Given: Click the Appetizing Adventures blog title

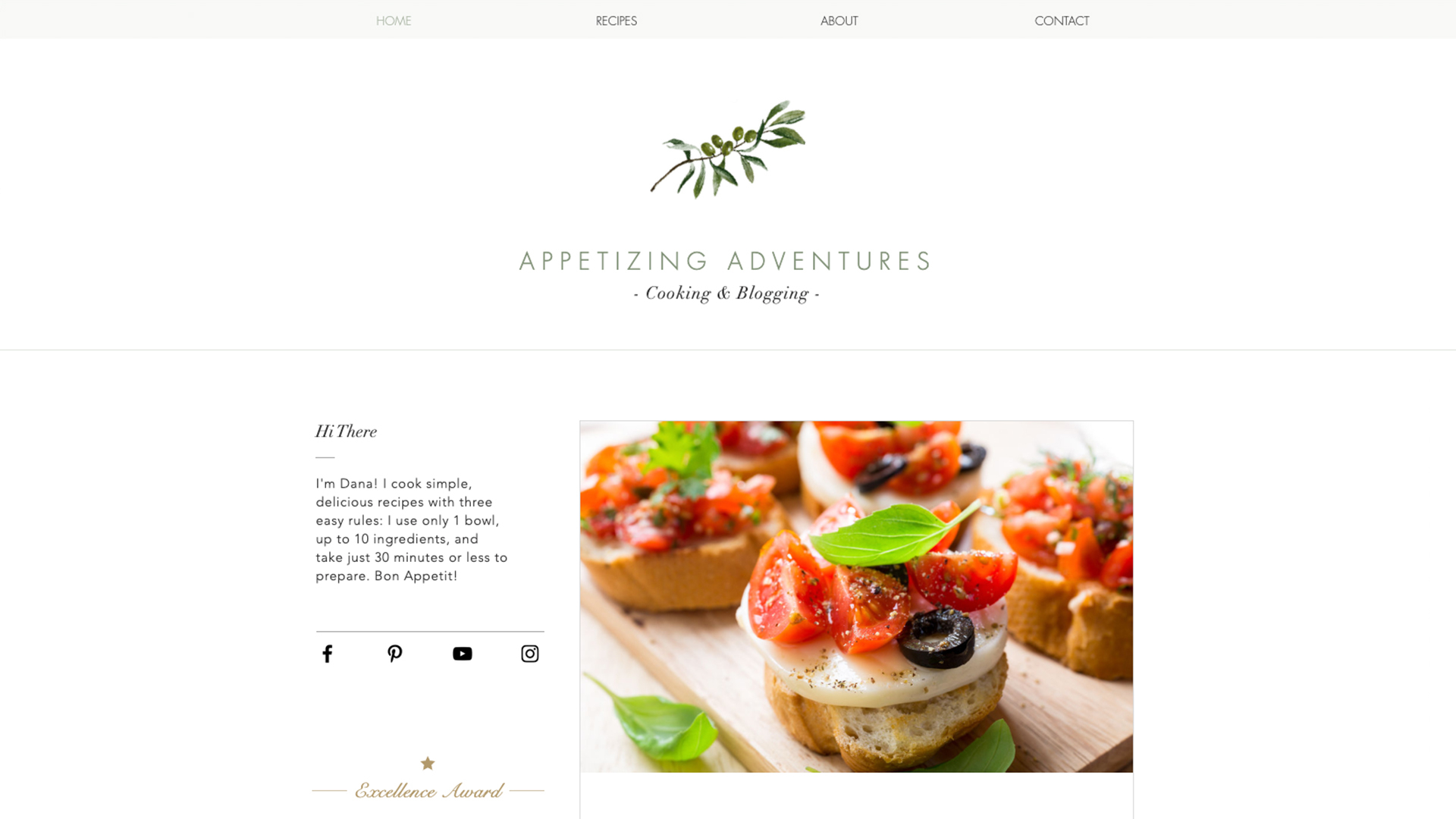Looking at the screenshot, I should point(727,261).
